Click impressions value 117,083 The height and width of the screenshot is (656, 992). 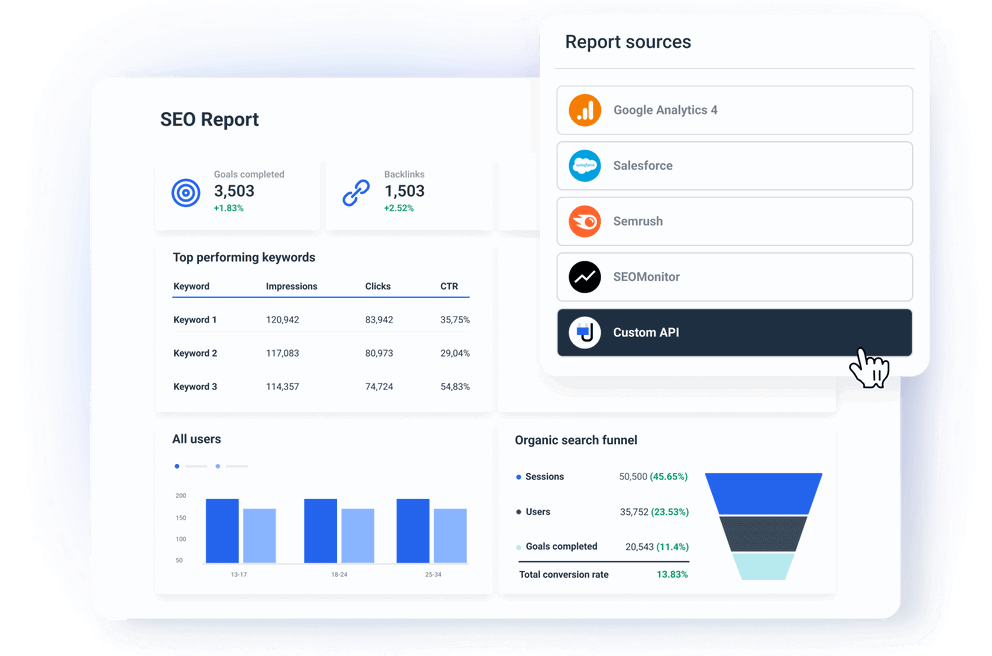[x=282, y=354]
